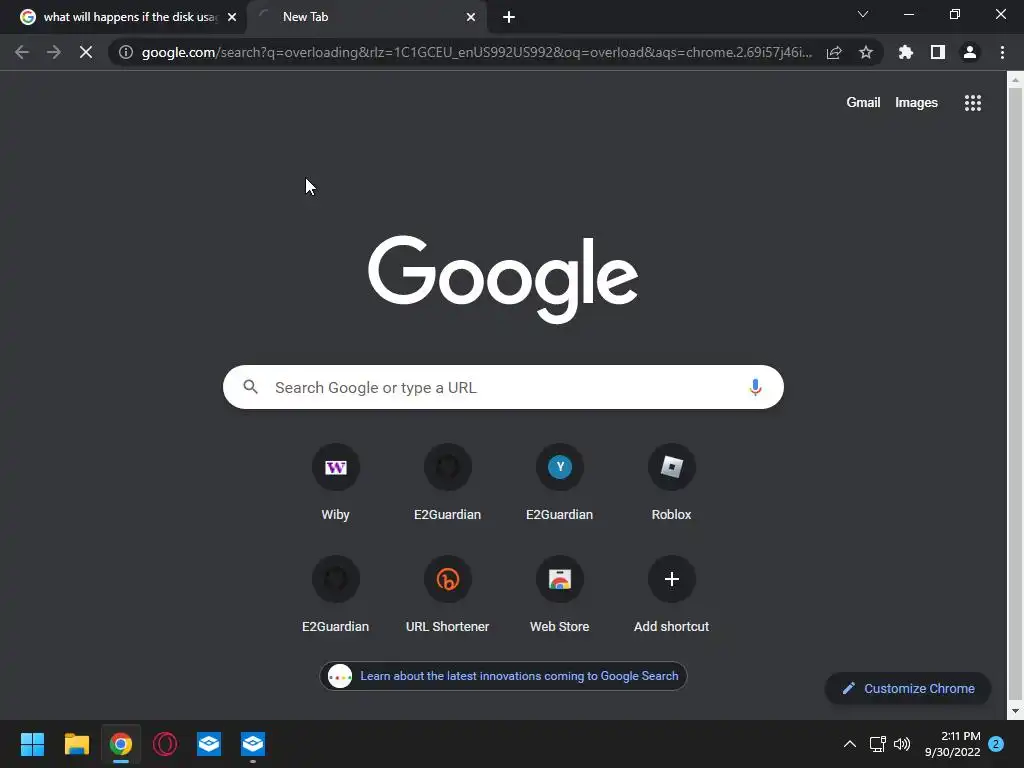Share this page icon in address bar

point(834,52)
